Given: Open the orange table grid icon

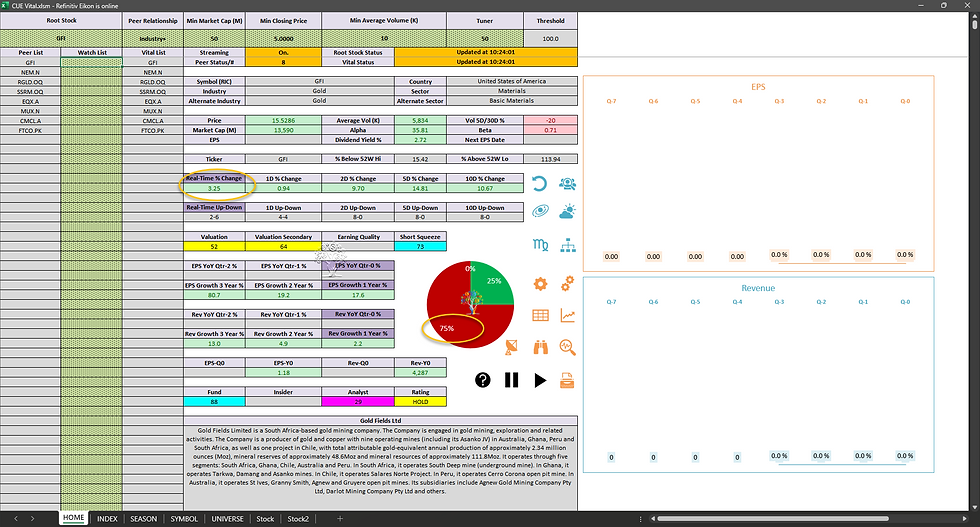Looking at the screenshot, I should tap(540, 315).
